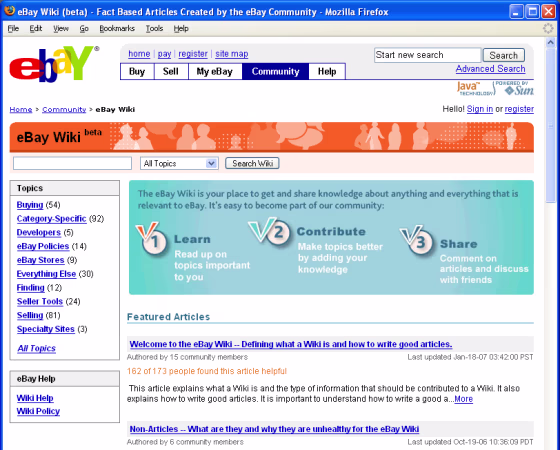Click the eBay Wiki beta banner
The image size is (560, 450).
(x=272, y=137)
